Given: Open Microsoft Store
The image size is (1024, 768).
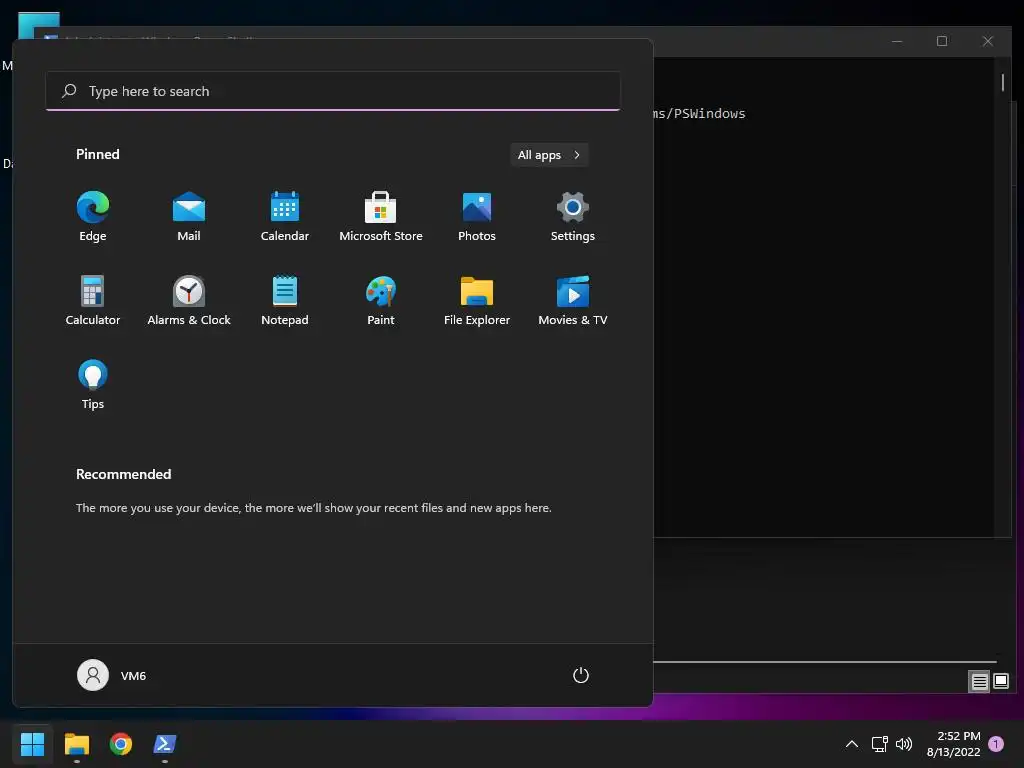Looking at the screenshot, I should pyautogui.click(x=381, y=217).
